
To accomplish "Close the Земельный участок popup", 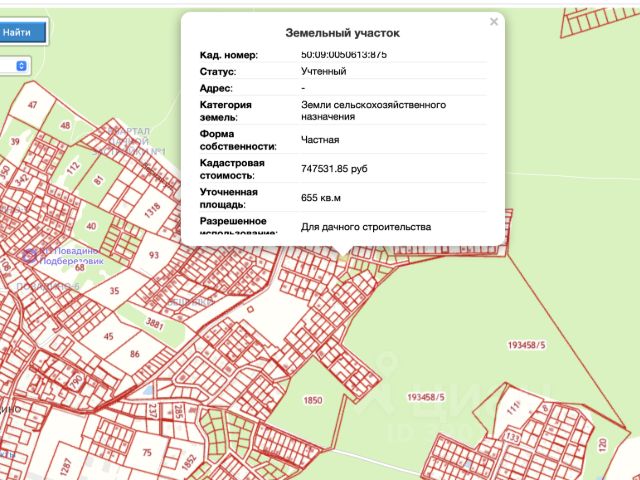I will (x=494, y=22).
